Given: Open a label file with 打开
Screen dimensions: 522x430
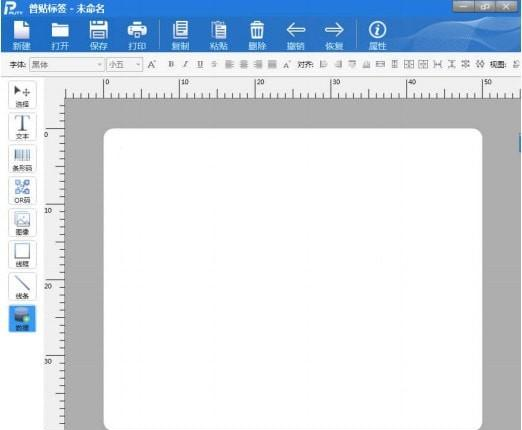Looking at the screenshot, I should (x=60, y=35).
